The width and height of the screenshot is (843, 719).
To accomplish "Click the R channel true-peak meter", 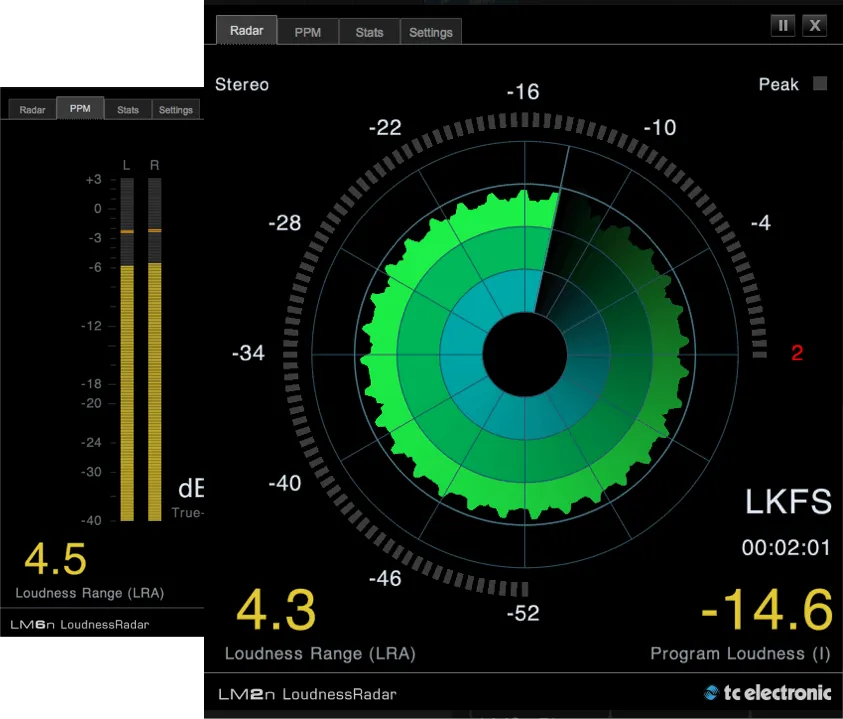I will pos(155,350).
